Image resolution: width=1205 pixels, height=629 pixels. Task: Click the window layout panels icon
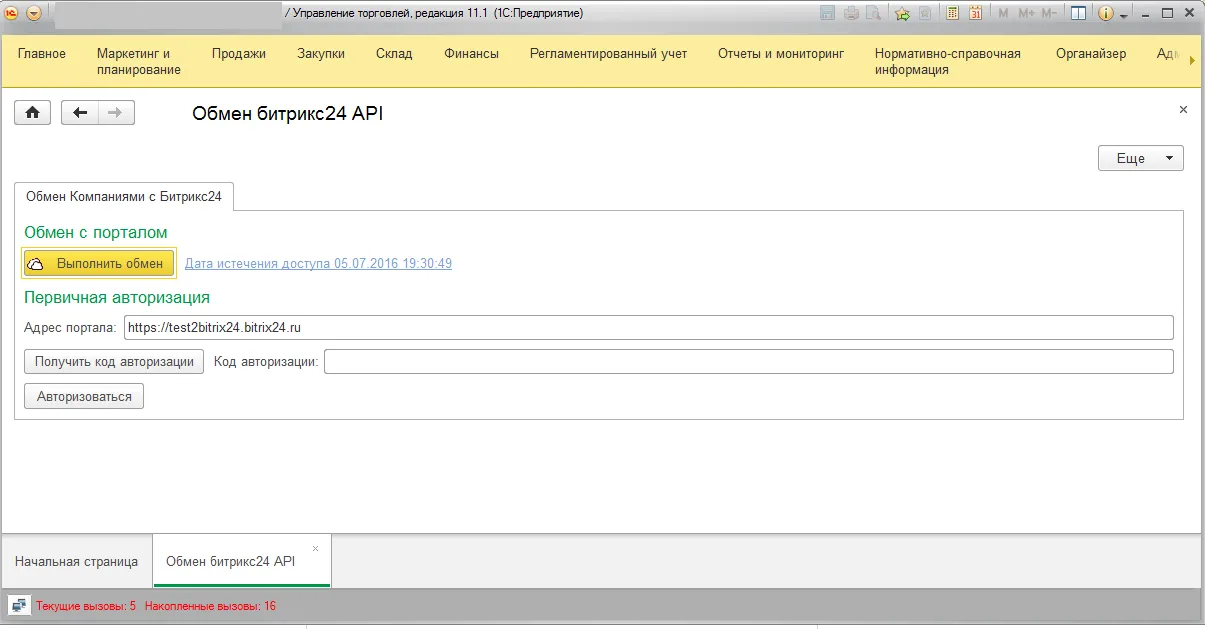(1078, 14)
